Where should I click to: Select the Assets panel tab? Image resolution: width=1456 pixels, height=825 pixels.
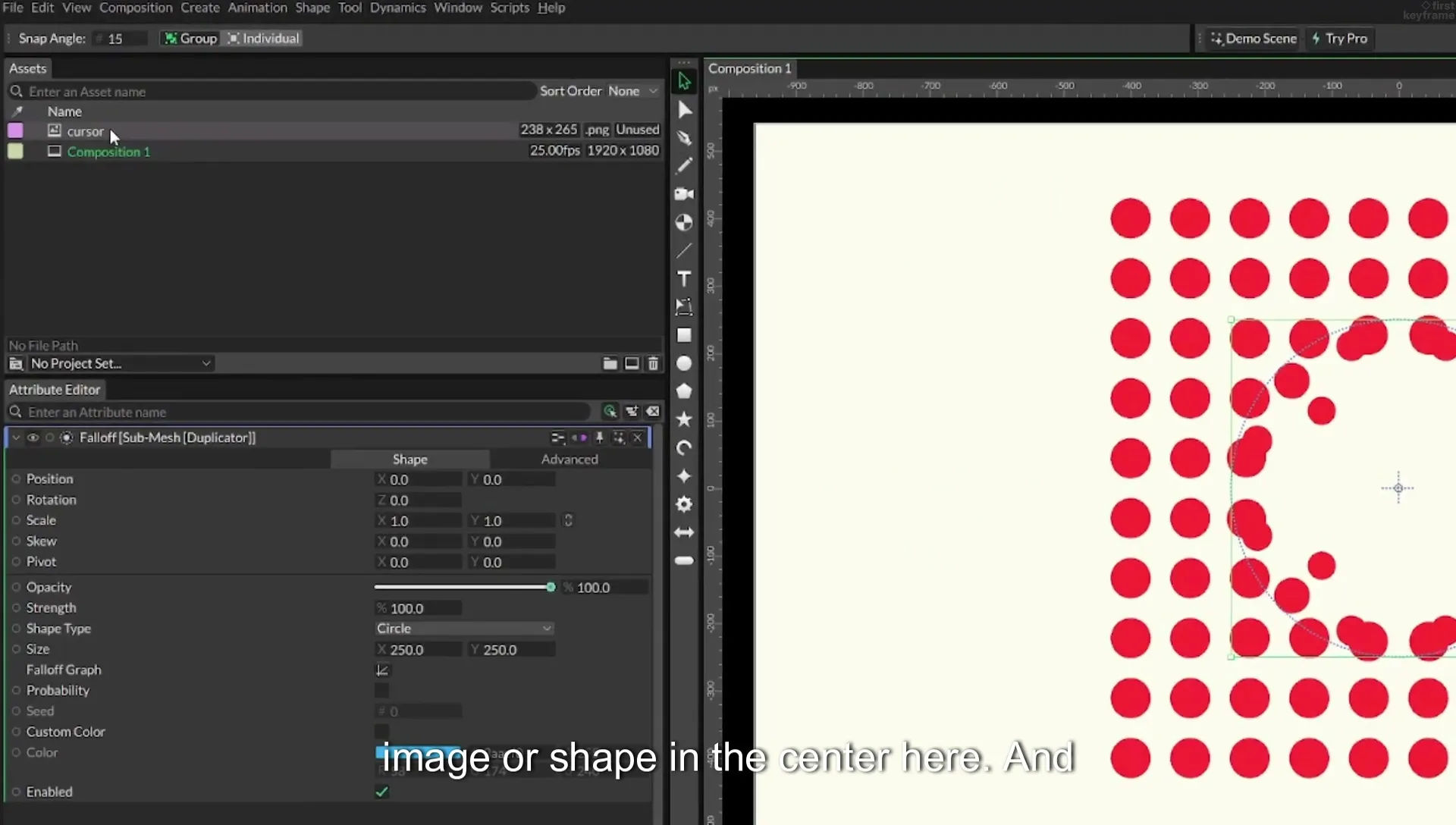(27, 68)
